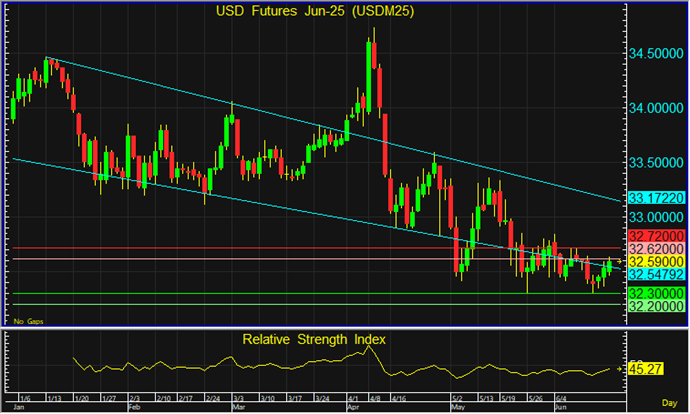Select the red 32.72000 resistance price label

tap(656, 236)
